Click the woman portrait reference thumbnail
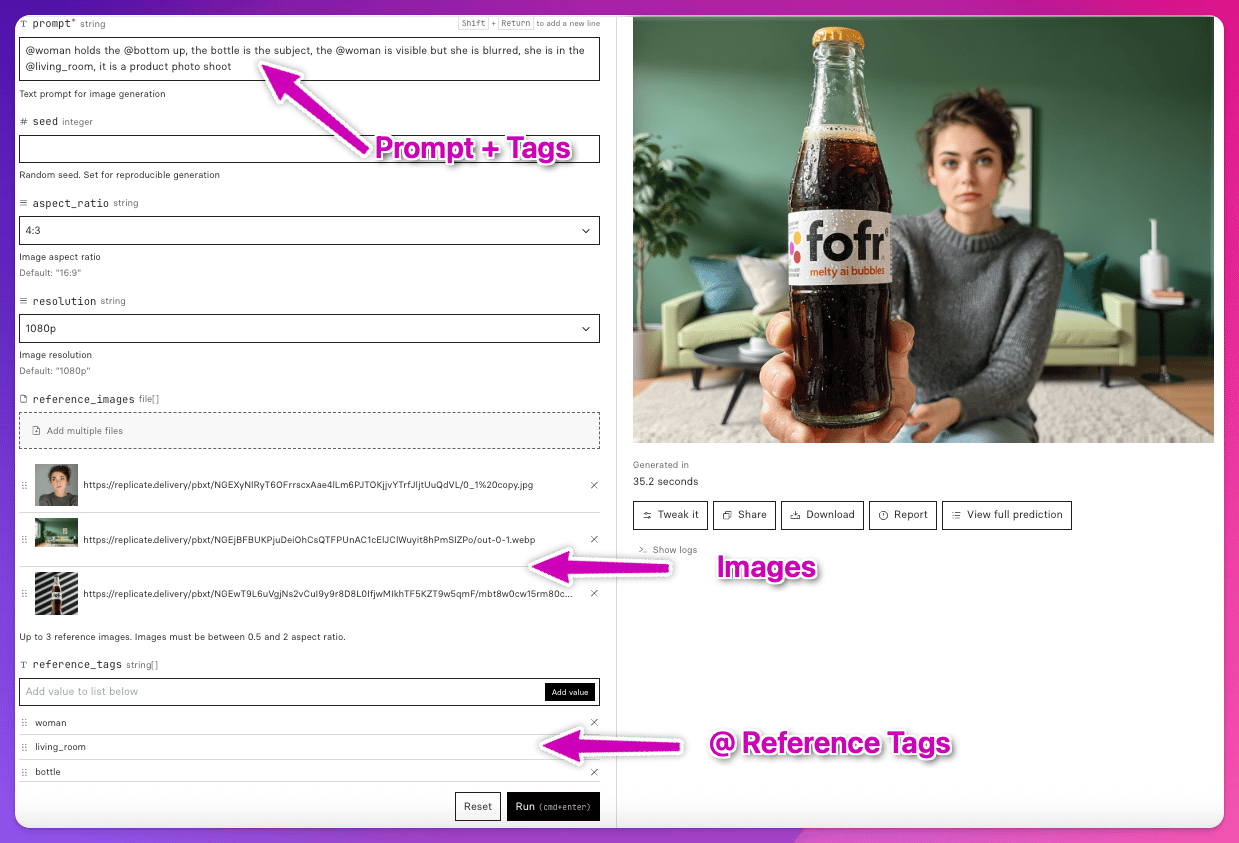Screen dimensions: 1239x843 tap(56, 485)
